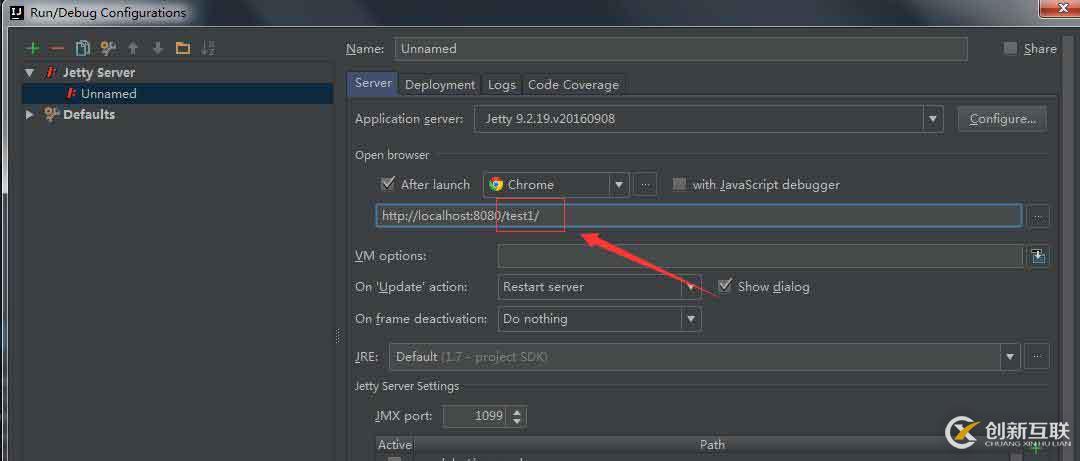Uncheck After launch checkbox
Image resolution: width=1080 pixels, height=461 pixels.
coord(387,184)
